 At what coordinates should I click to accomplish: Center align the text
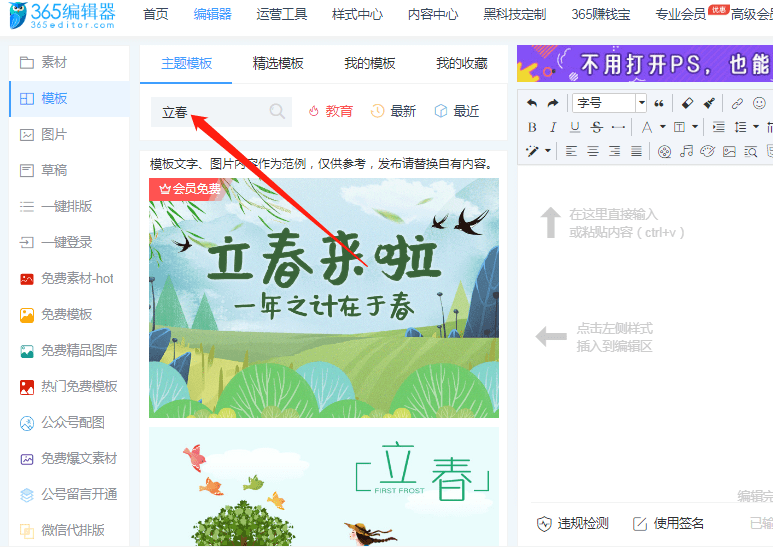[593, 151]
